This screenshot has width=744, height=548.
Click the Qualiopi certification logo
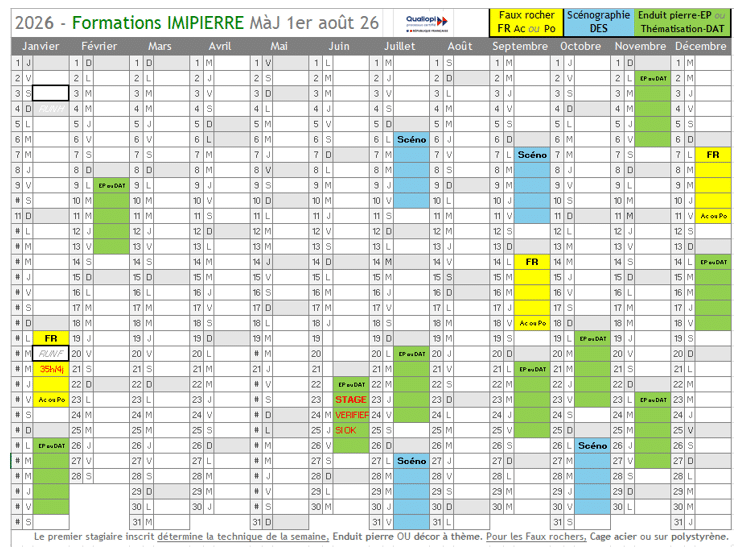pos(427,23)
